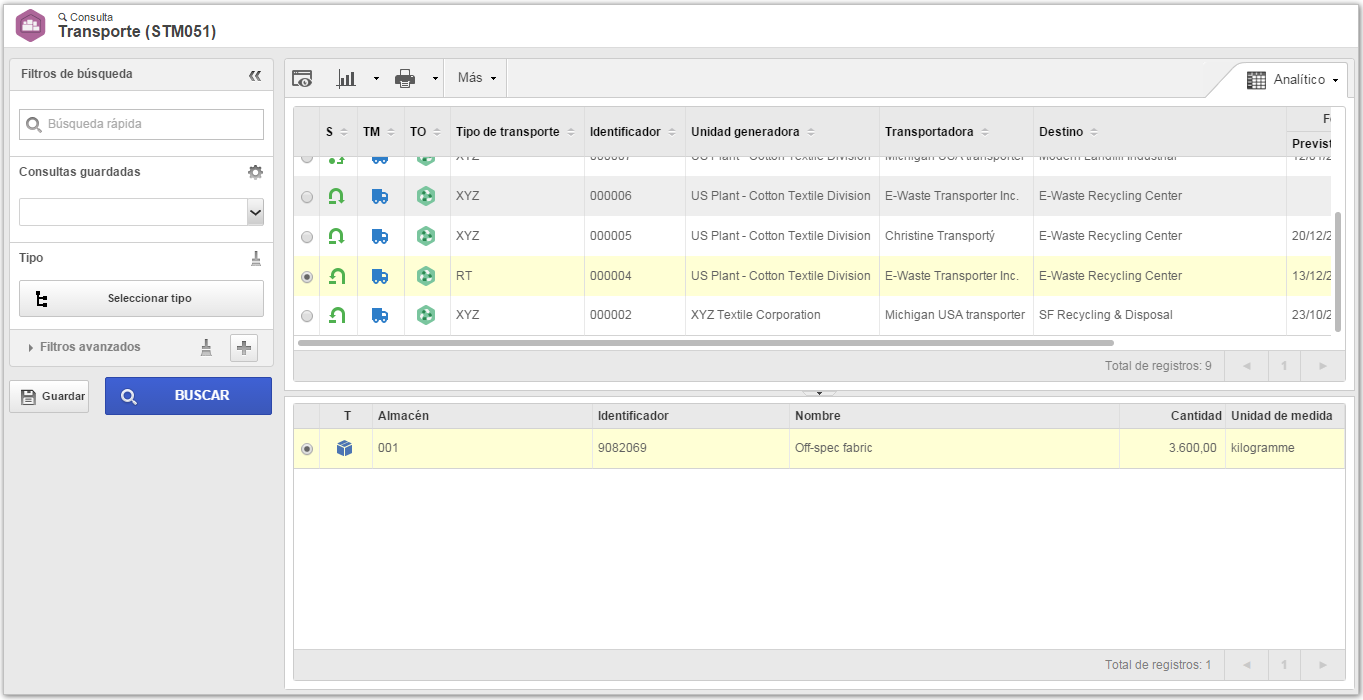Screen dimensions: 1363x700
Task: Clear the Tipo filter with broom icon
Action: (x=256, y=259)
